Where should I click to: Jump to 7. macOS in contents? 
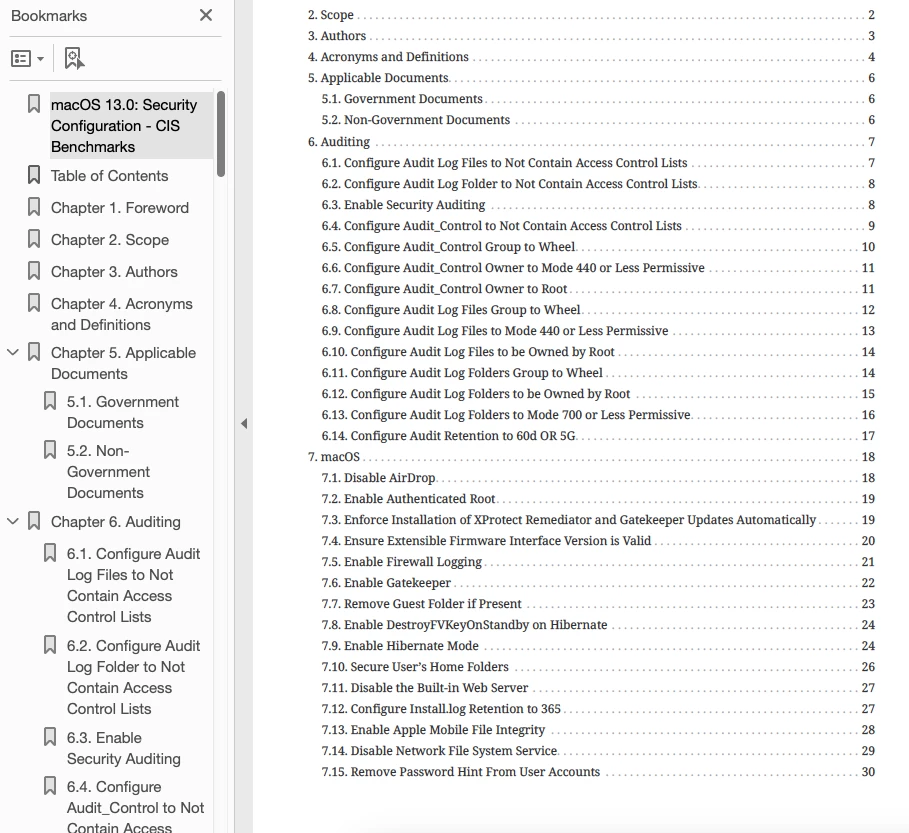[x=333, y=457]
